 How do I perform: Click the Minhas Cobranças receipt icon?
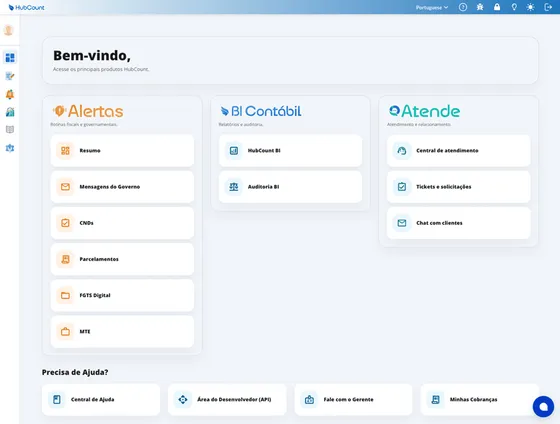click(x=435, y=400)
